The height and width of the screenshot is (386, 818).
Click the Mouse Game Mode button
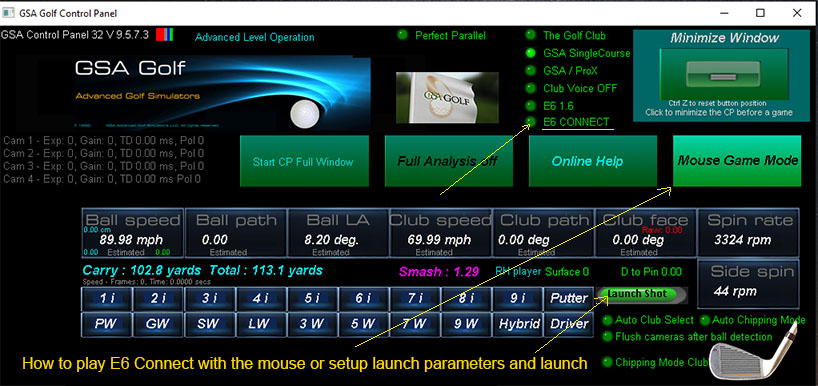[x=737, y=161]
